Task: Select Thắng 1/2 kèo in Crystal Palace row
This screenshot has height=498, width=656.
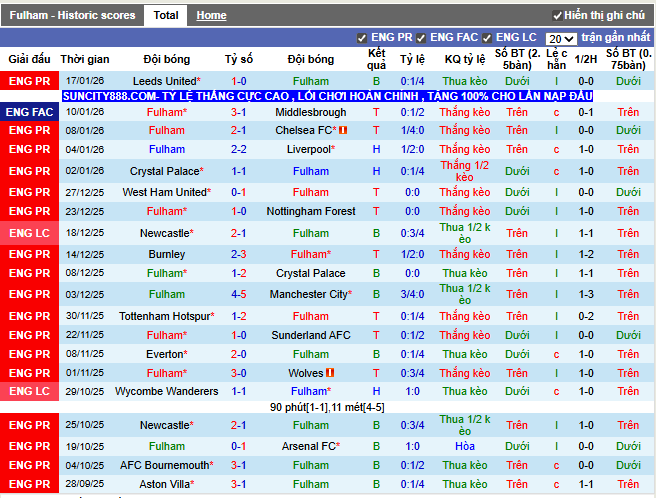Action: 465,171
